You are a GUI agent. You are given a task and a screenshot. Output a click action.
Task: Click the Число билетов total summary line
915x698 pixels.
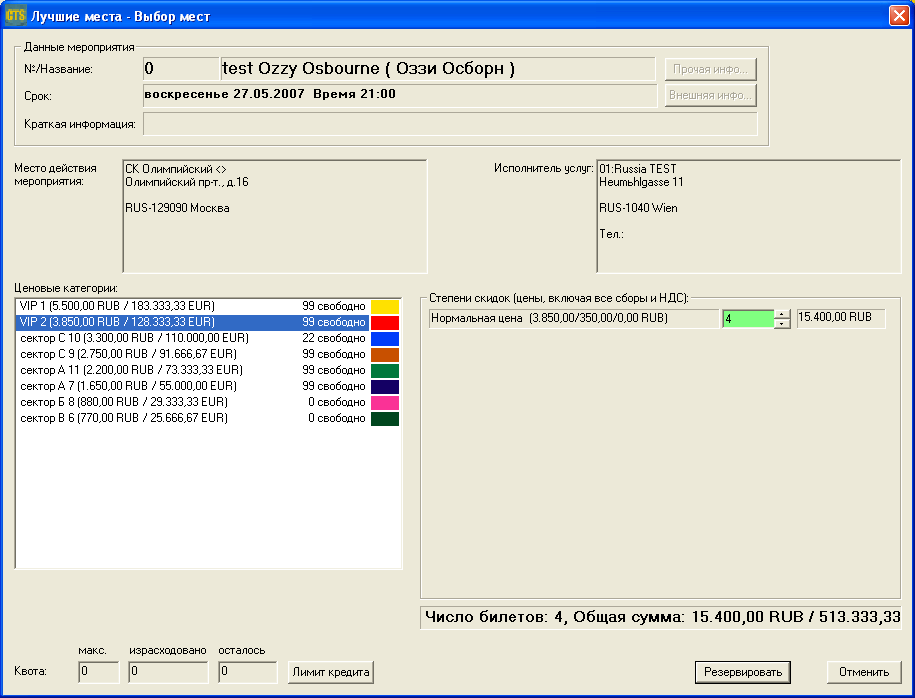[x=661, y=617]
